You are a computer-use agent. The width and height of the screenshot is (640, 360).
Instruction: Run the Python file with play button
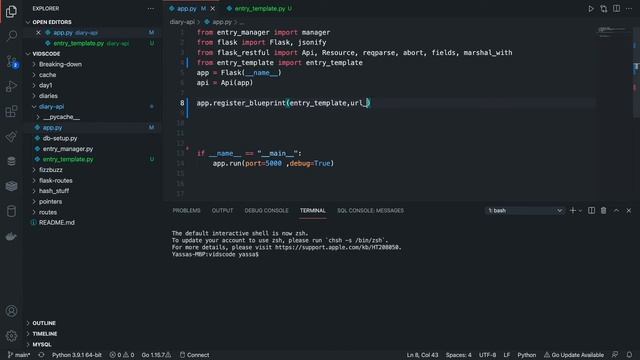(x=591, y=9)
